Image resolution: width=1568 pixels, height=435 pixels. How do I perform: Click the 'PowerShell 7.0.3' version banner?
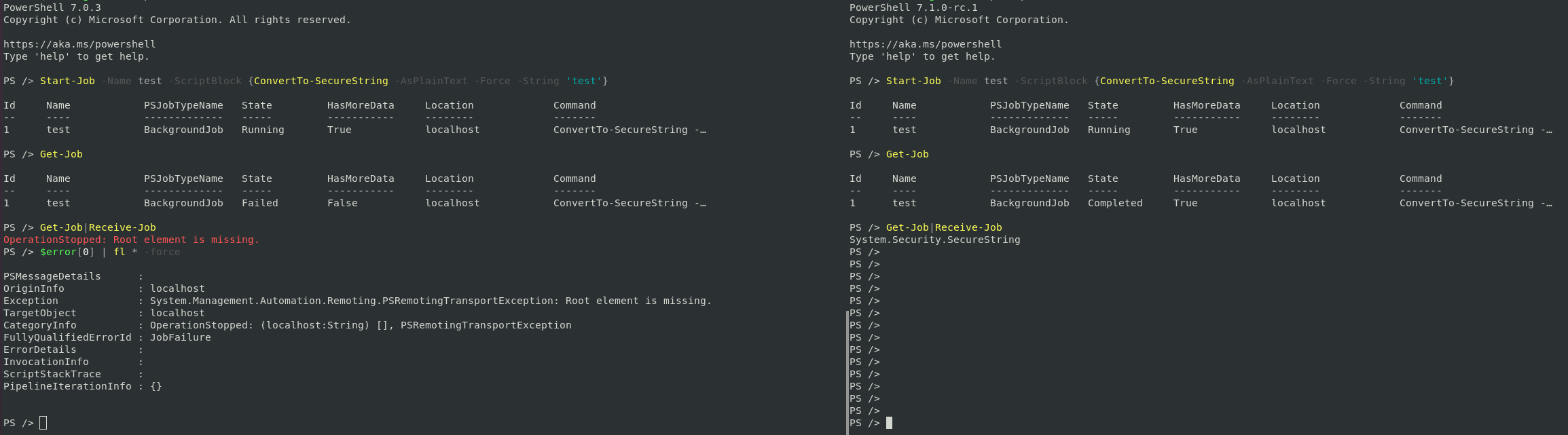point(52,7)
